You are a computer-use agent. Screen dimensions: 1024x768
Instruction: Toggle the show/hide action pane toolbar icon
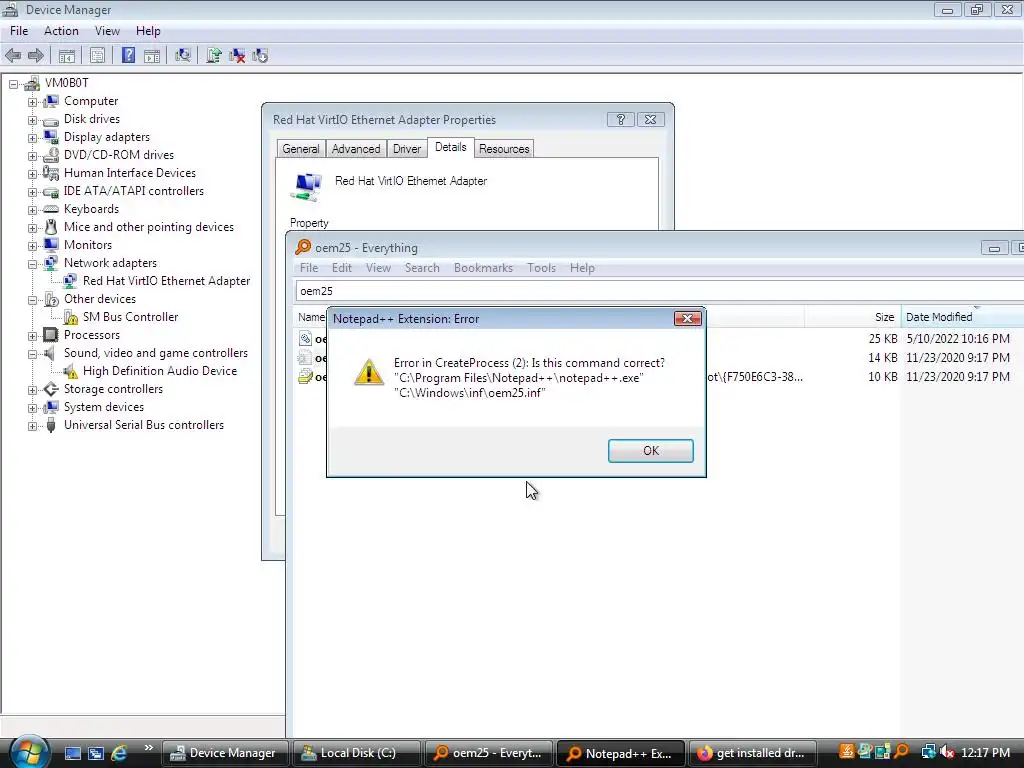coord(152,56)
